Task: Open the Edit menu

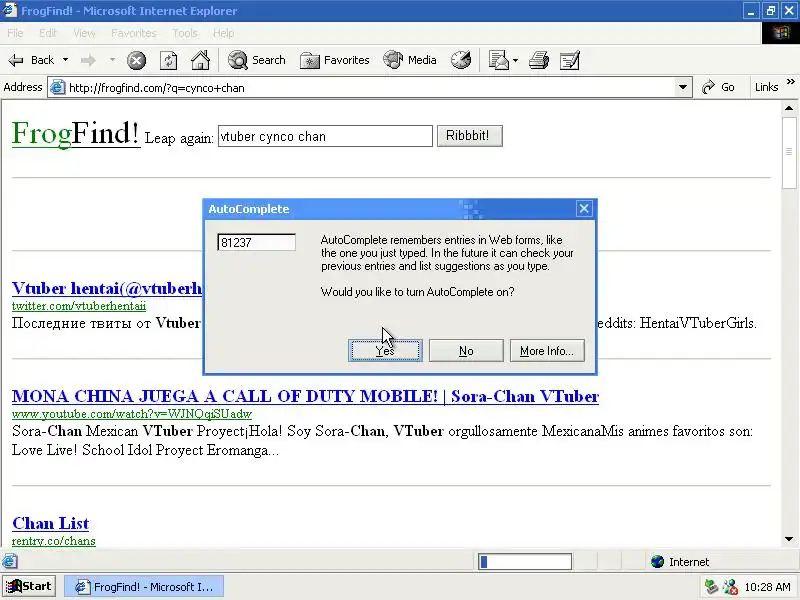Action: (x=47, y=33)
